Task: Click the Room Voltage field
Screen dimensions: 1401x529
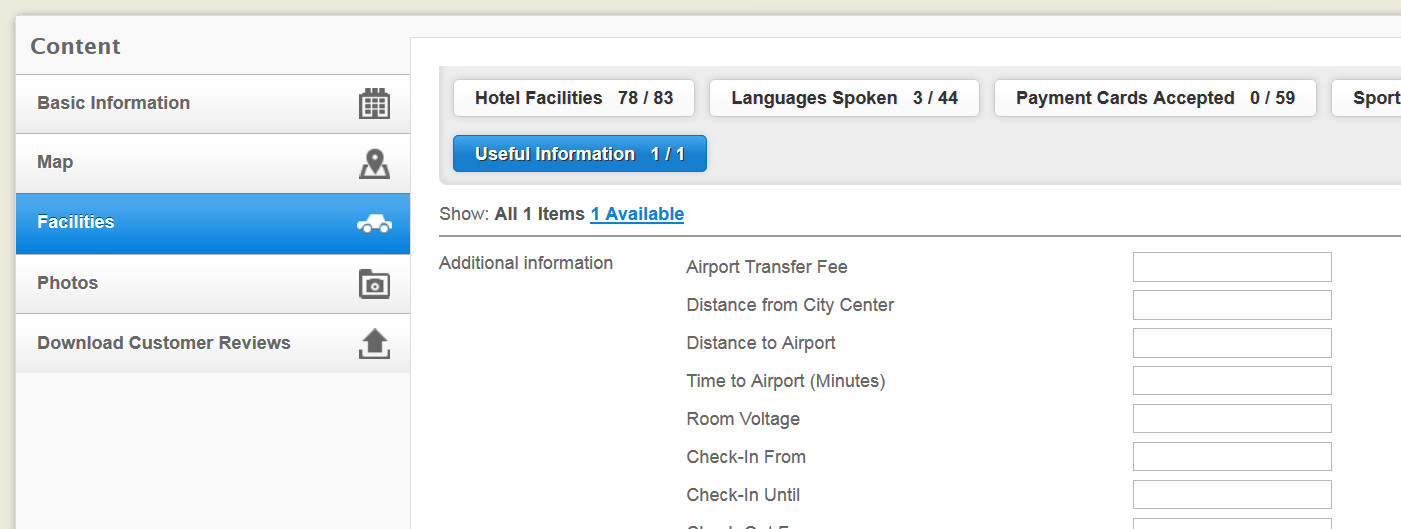Action: point(1232,419)
